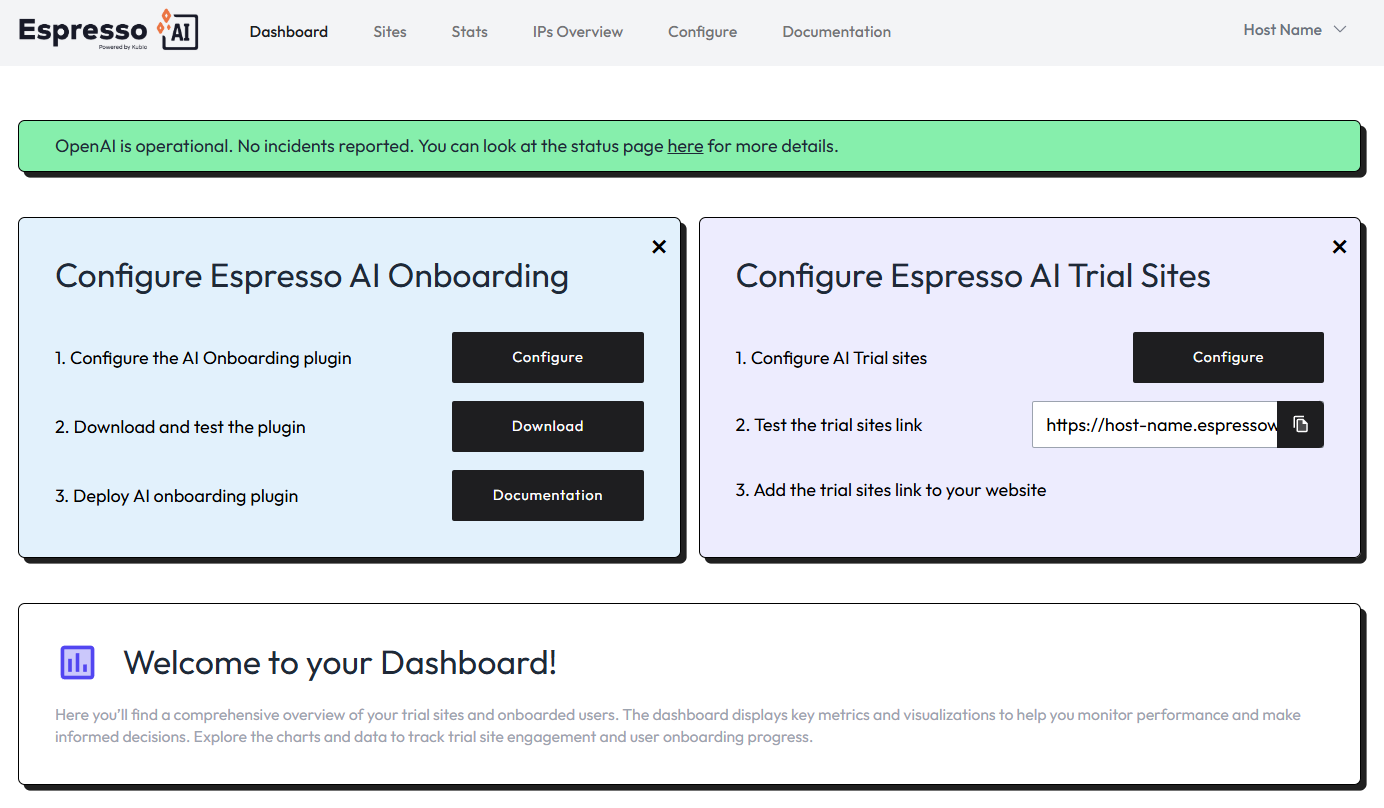Select the Dashboard nav item
The width and height of the screenshot is (1384, 808).
[x=288, y=31]
